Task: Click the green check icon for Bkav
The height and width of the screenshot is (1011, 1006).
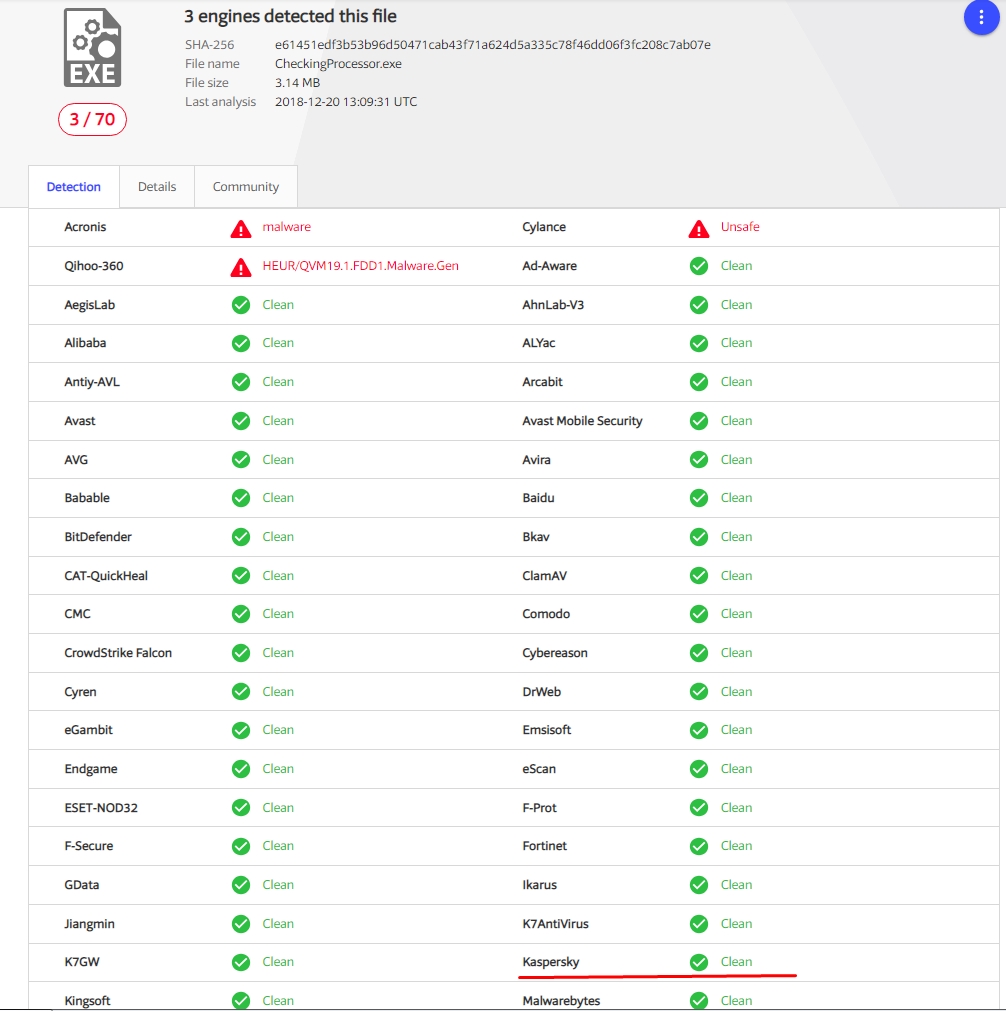Action: (x=699, y=537)
